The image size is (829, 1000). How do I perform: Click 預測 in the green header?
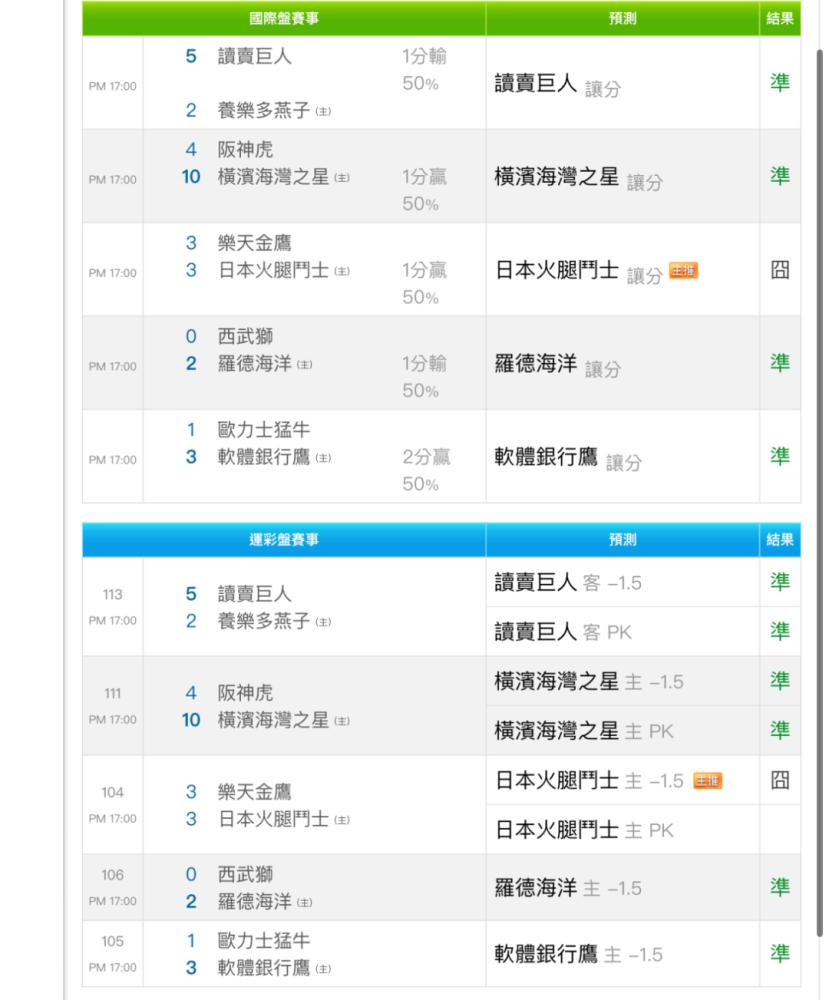pos(622,18)
